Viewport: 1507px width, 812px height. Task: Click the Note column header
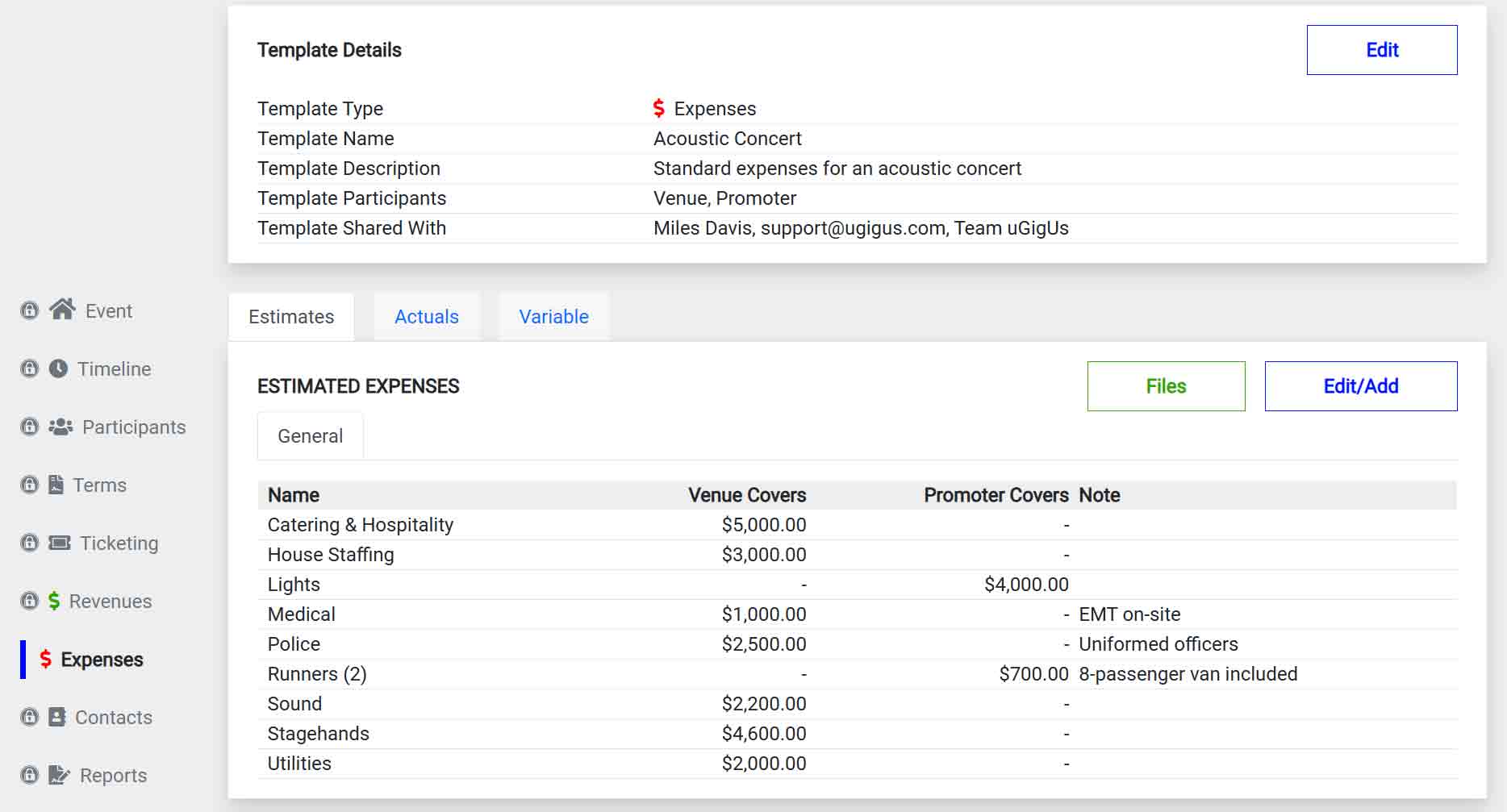click(1100, 495)
